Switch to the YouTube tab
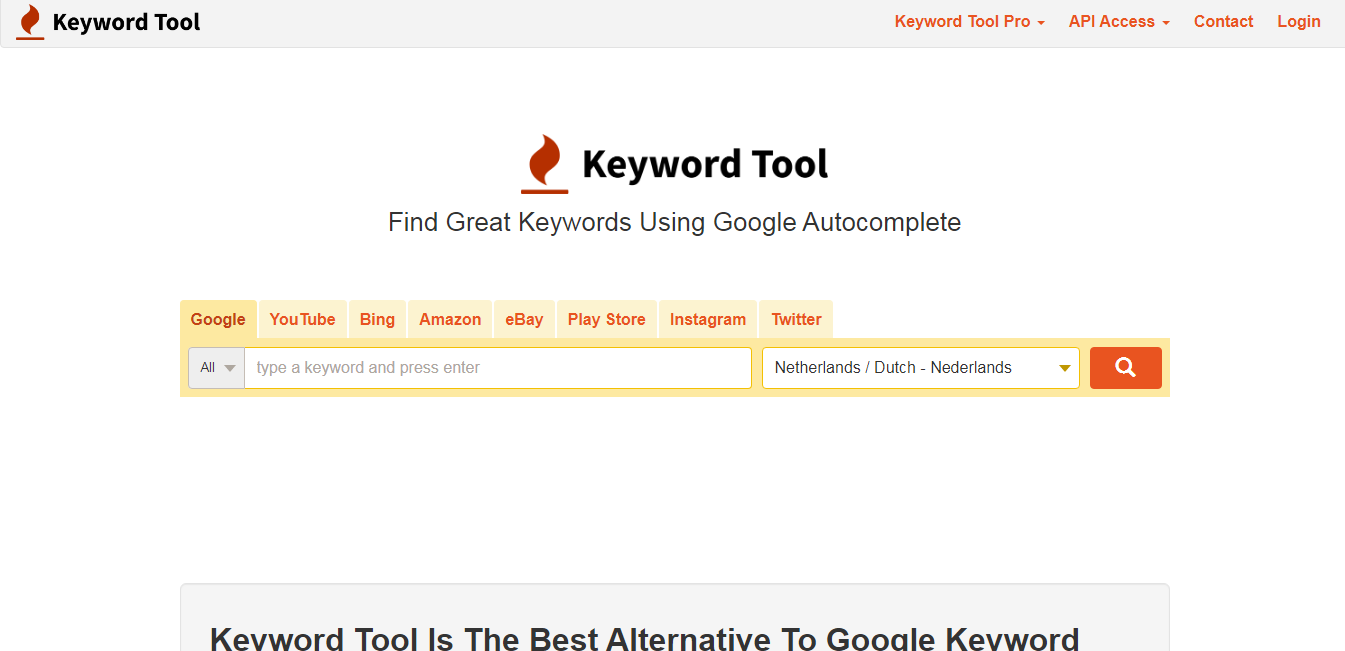 (x=302, y=319)
